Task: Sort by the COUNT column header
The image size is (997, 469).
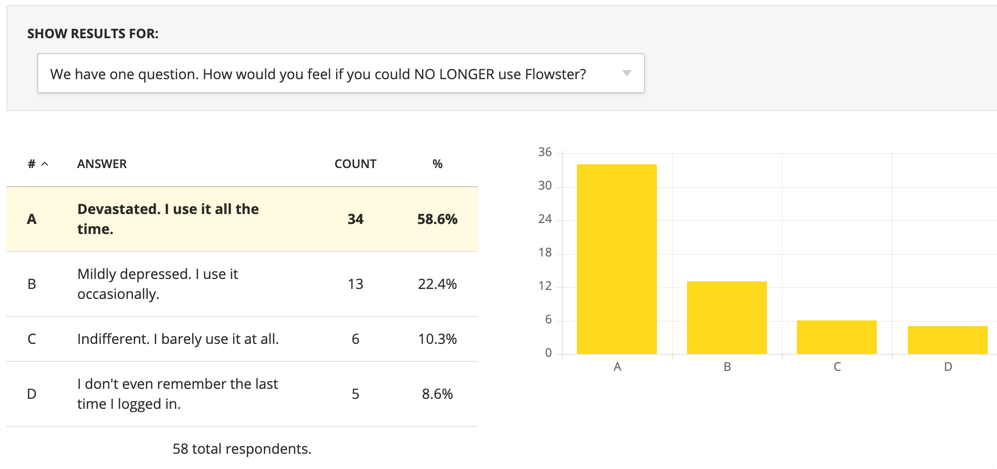Action: point(355,164)
